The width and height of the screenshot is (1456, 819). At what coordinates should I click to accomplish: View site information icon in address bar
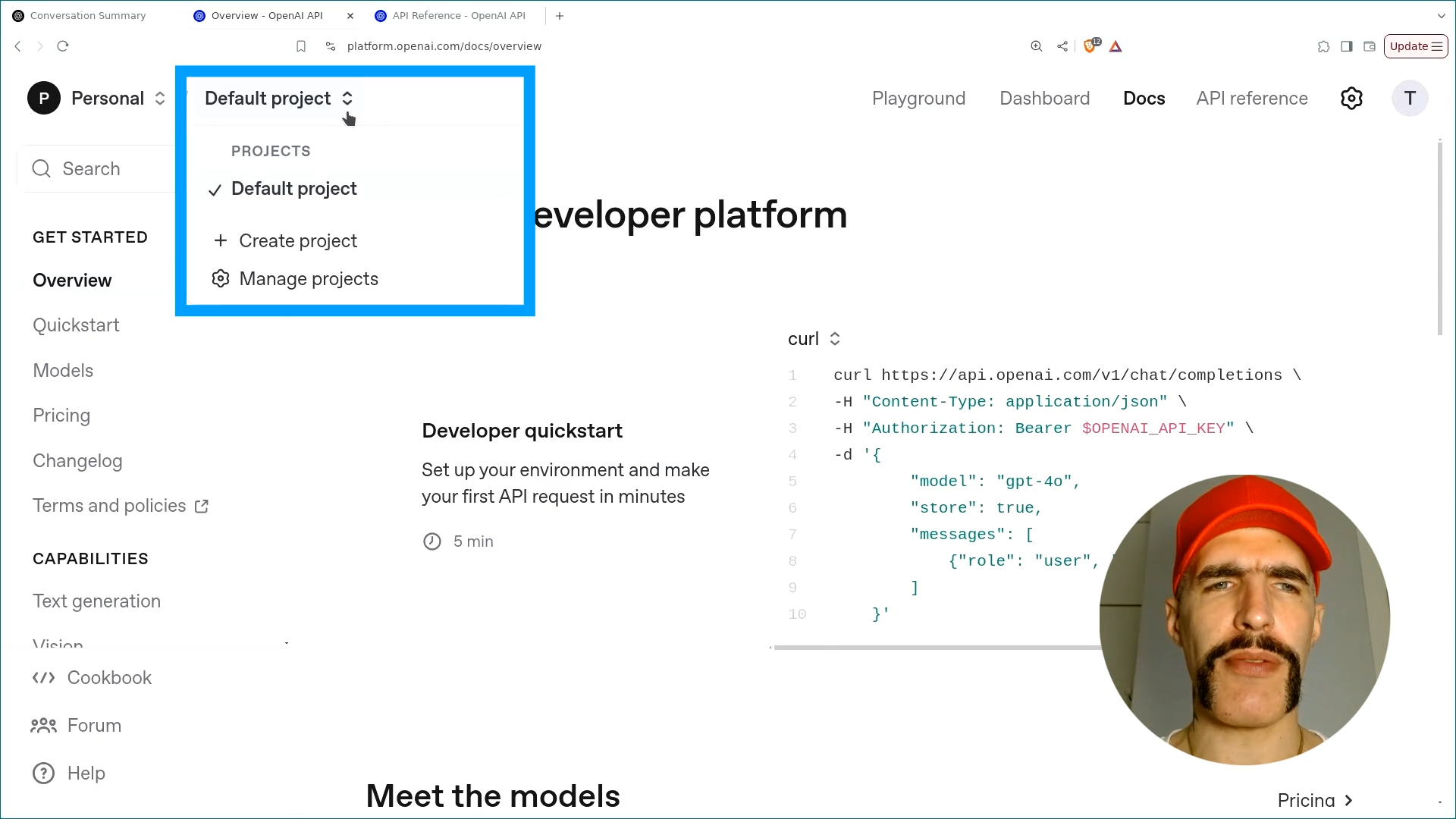point(331,46)
